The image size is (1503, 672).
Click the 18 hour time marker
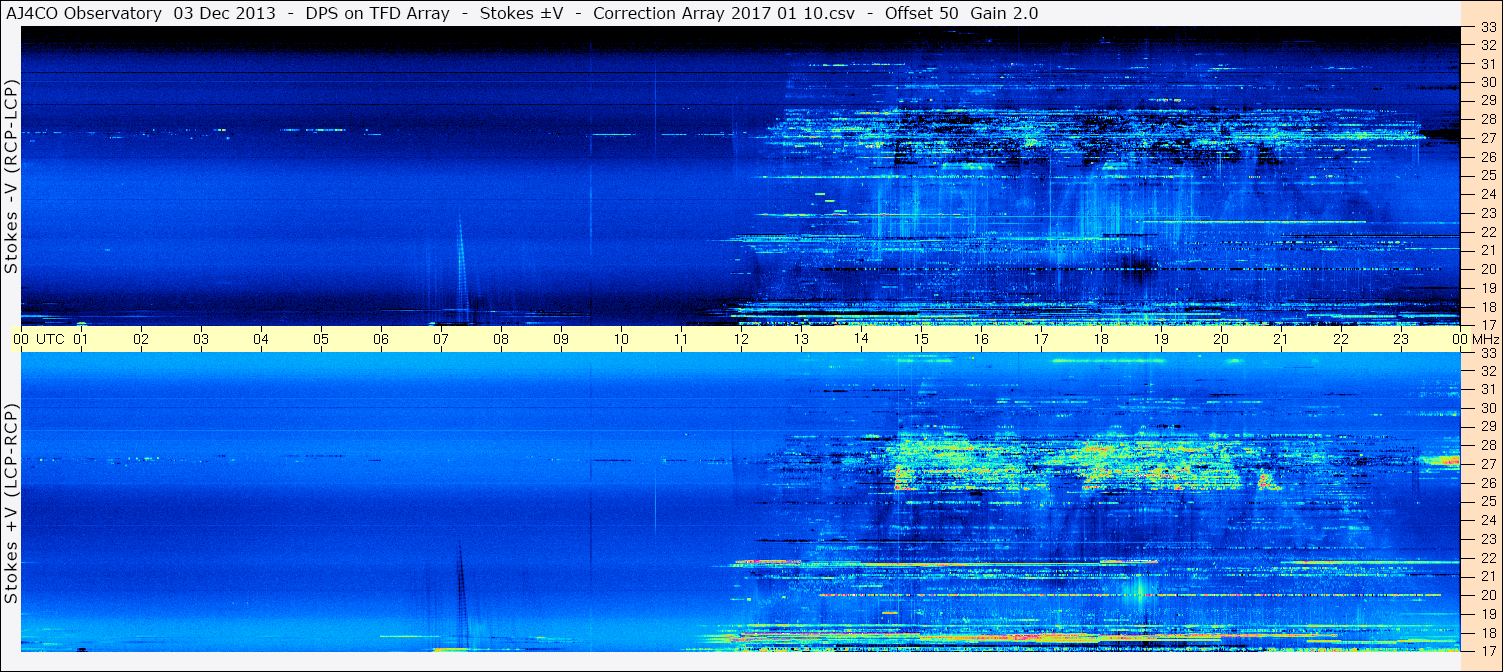point(1101,339)
